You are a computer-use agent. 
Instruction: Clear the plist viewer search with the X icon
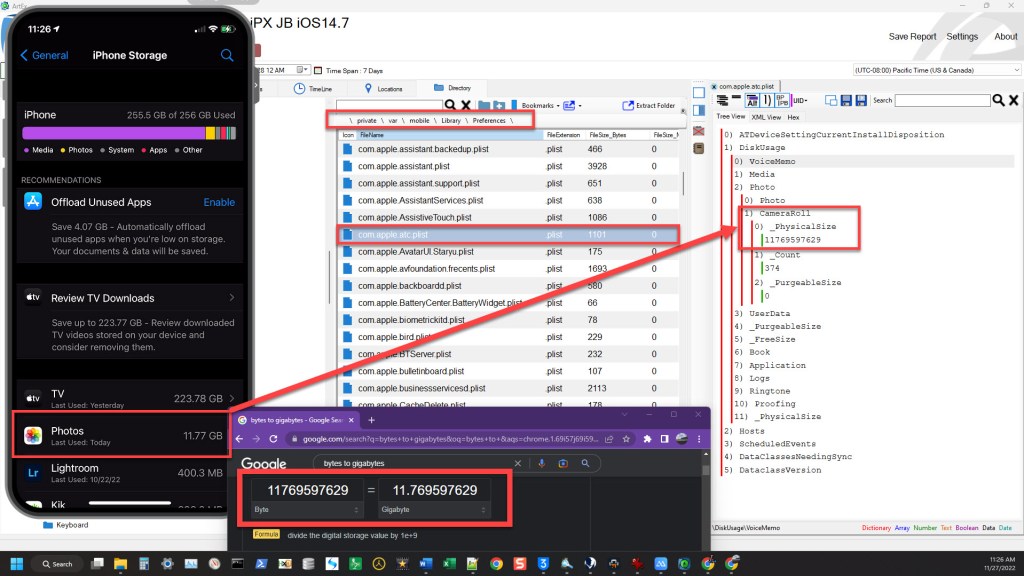(1013, 101)
